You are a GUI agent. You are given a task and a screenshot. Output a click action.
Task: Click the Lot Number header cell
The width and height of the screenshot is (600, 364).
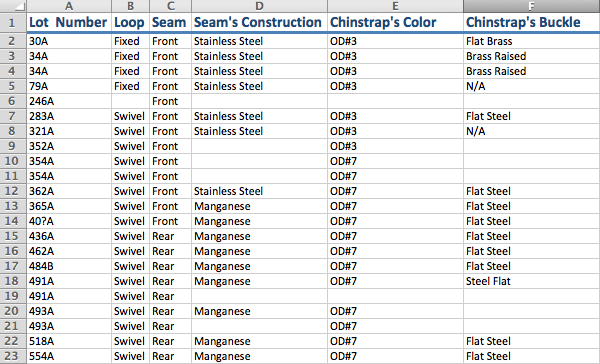69,23
